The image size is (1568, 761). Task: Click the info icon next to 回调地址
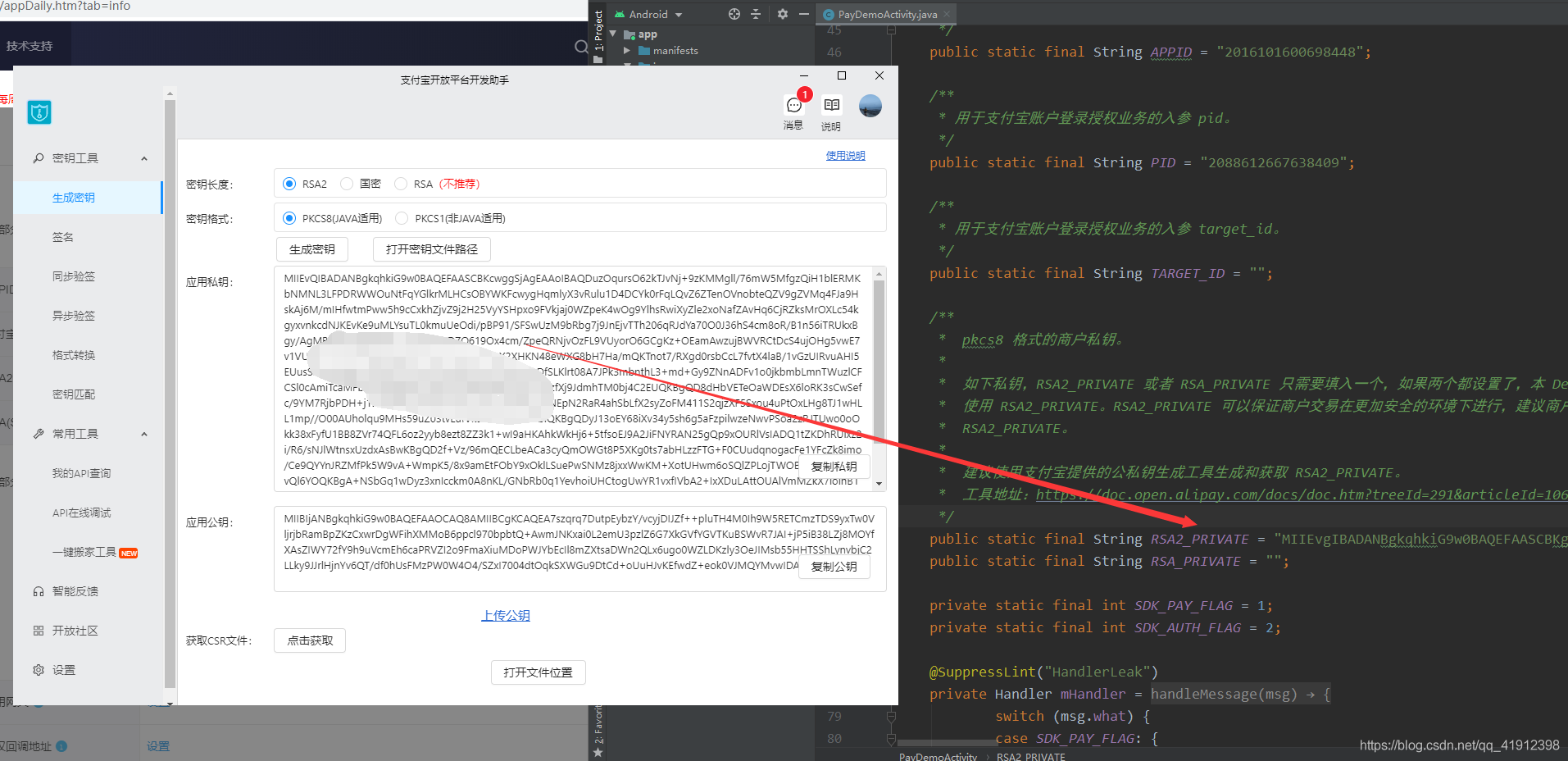(x=61, y=746)
